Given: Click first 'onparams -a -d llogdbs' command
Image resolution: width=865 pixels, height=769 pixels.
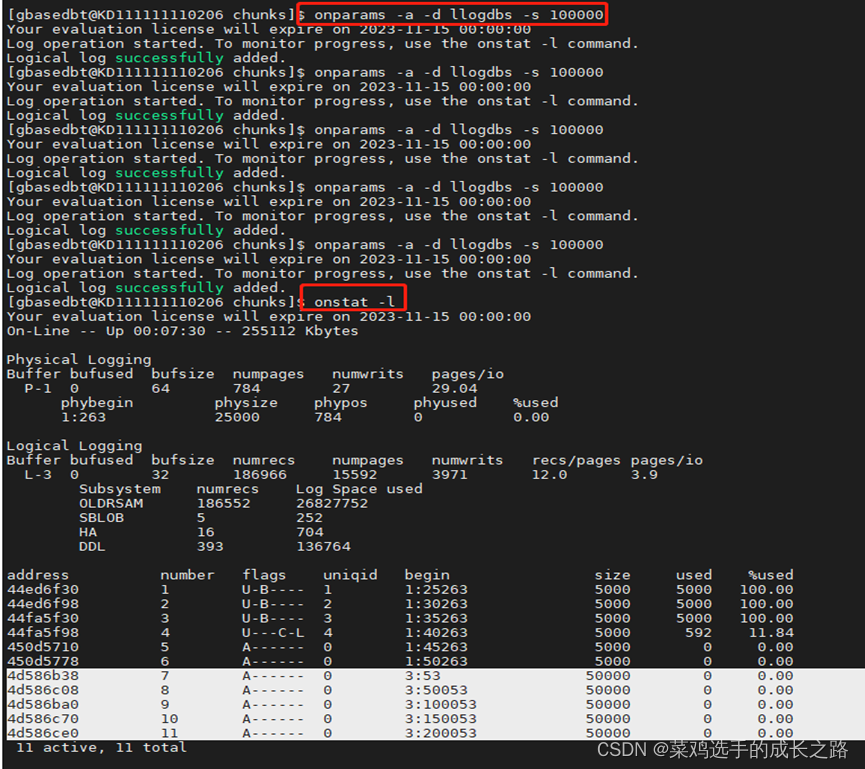Looking at the screenshot, I should pos(458,15).
